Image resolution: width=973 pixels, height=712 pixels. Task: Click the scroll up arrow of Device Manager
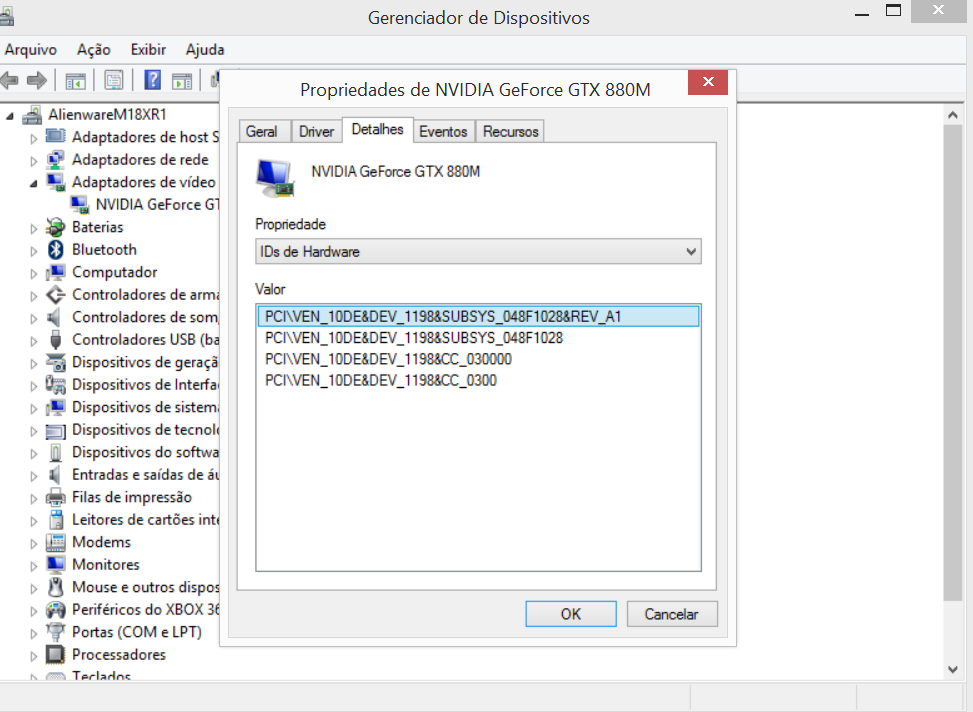(x=953, y=115)
